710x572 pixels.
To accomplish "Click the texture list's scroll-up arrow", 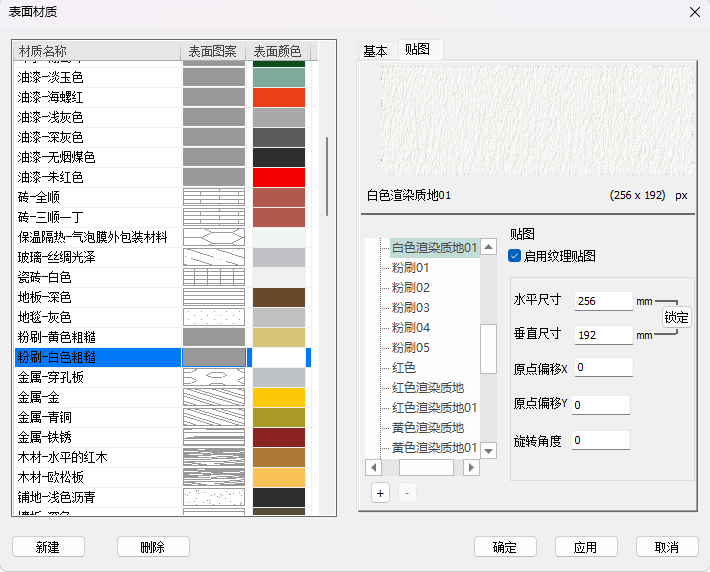I will [x=489, y=247].
